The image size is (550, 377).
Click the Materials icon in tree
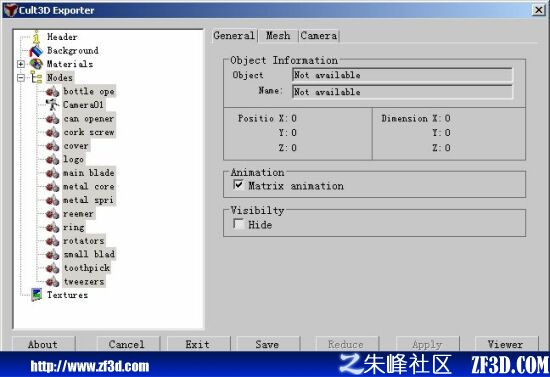pos(36,64)
